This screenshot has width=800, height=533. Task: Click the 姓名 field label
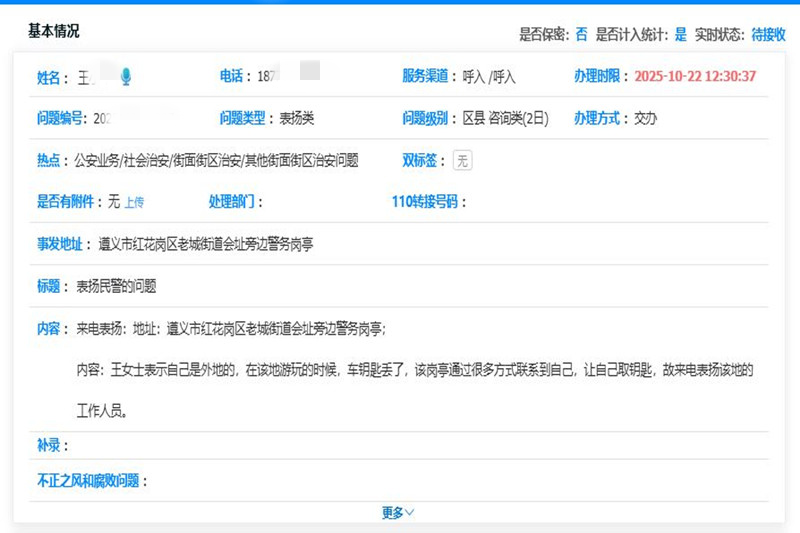48,78
